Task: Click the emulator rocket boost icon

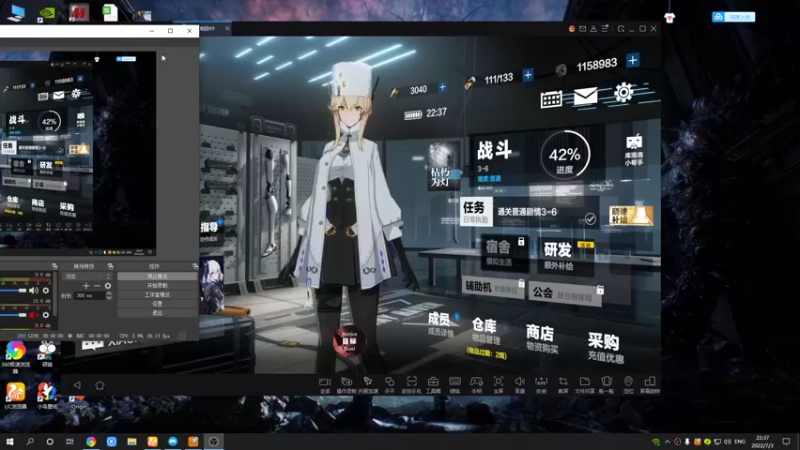Action: (368, 384)
